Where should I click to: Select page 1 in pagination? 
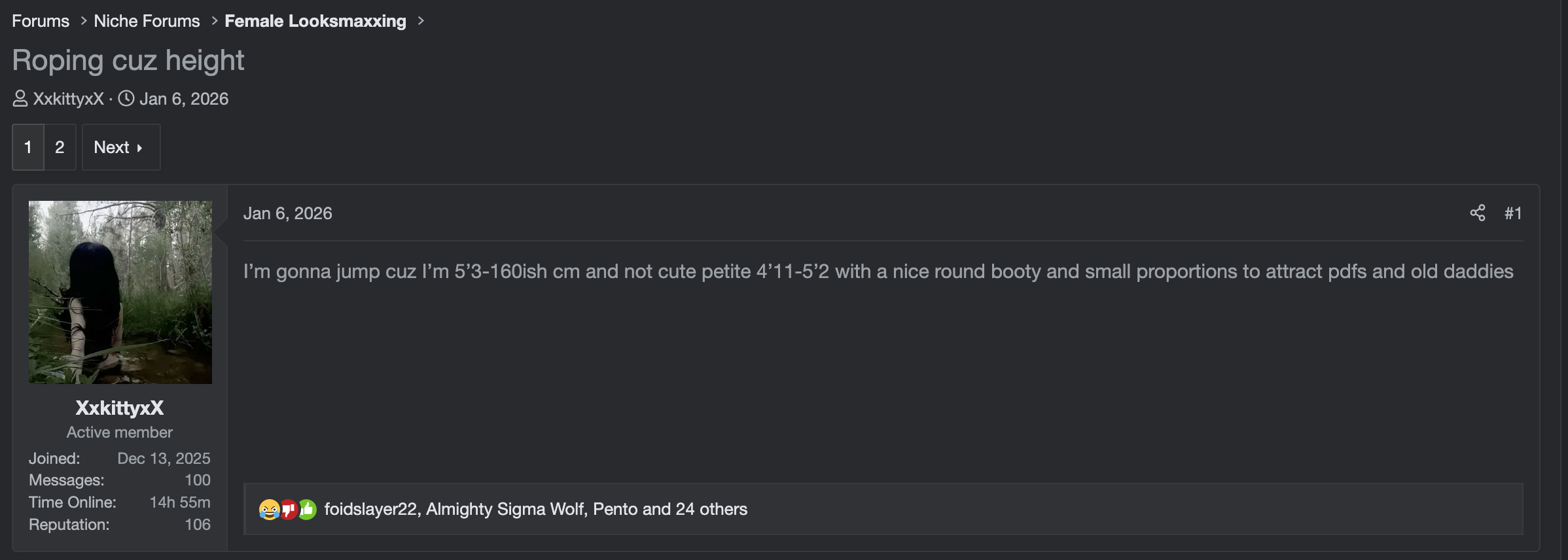coord(28,147)
